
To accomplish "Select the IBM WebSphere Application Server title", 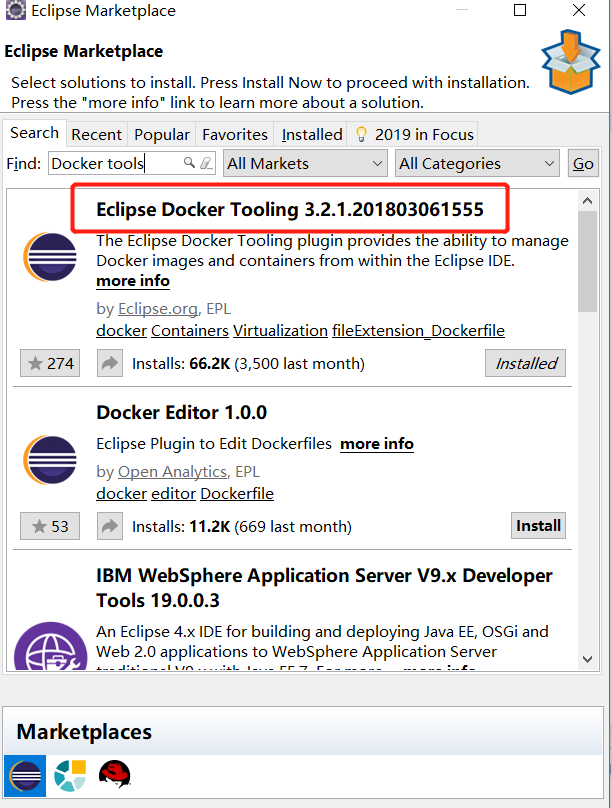I will coord(324,587).
